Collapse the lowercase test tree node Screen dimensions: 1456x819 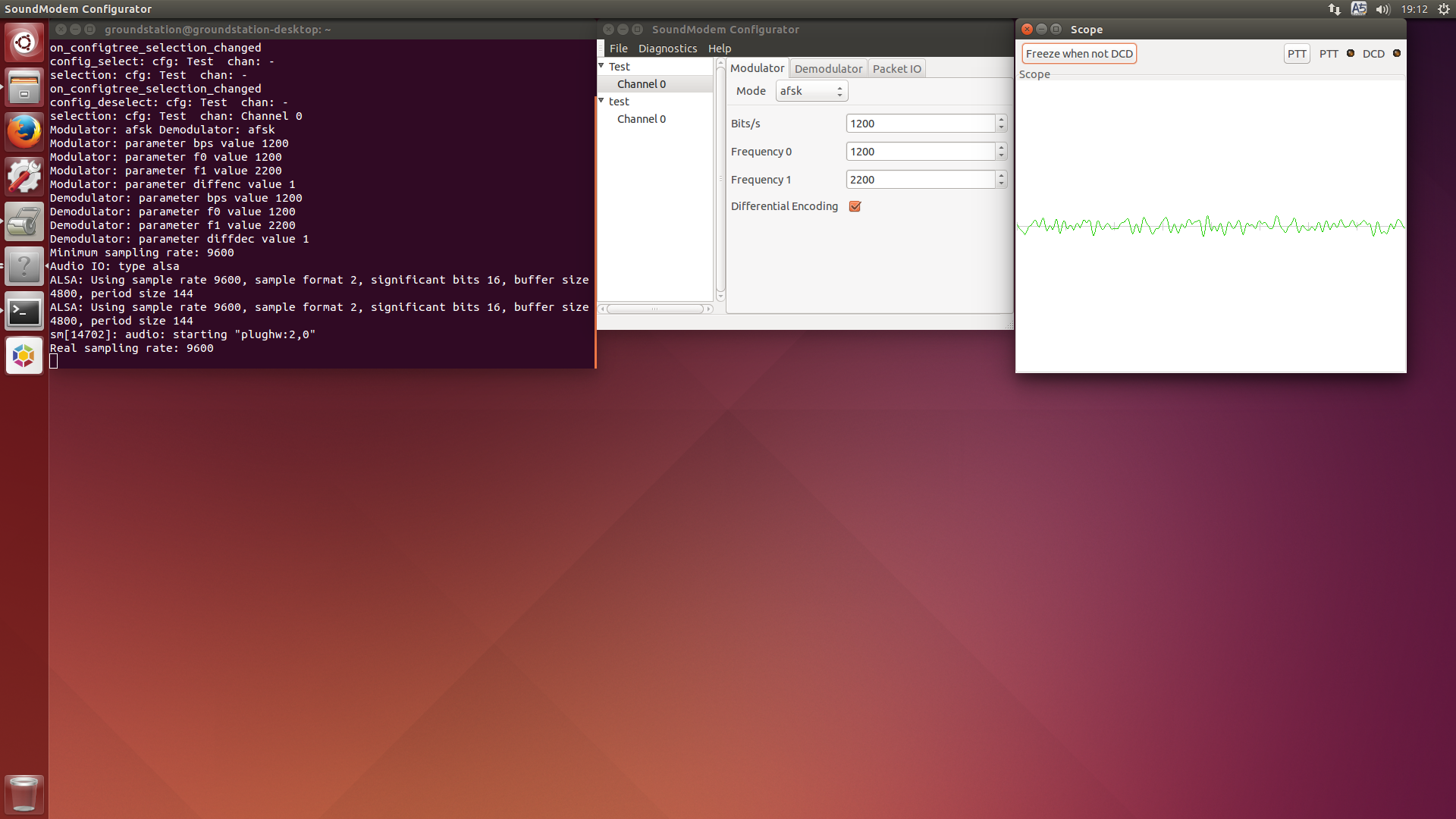pyautogui.click(x=601, y=101)
